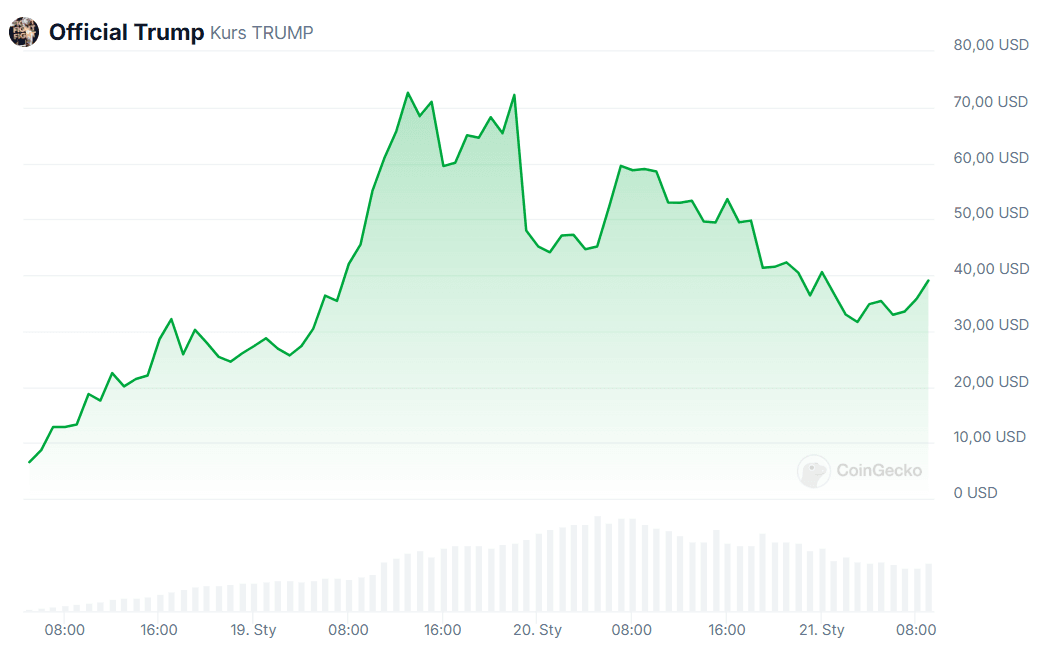Image resolution: width=1044 pixels, height=657 pixels.
Task: Select the "20. Sty" date marker
Action: [x=537, y=630]
